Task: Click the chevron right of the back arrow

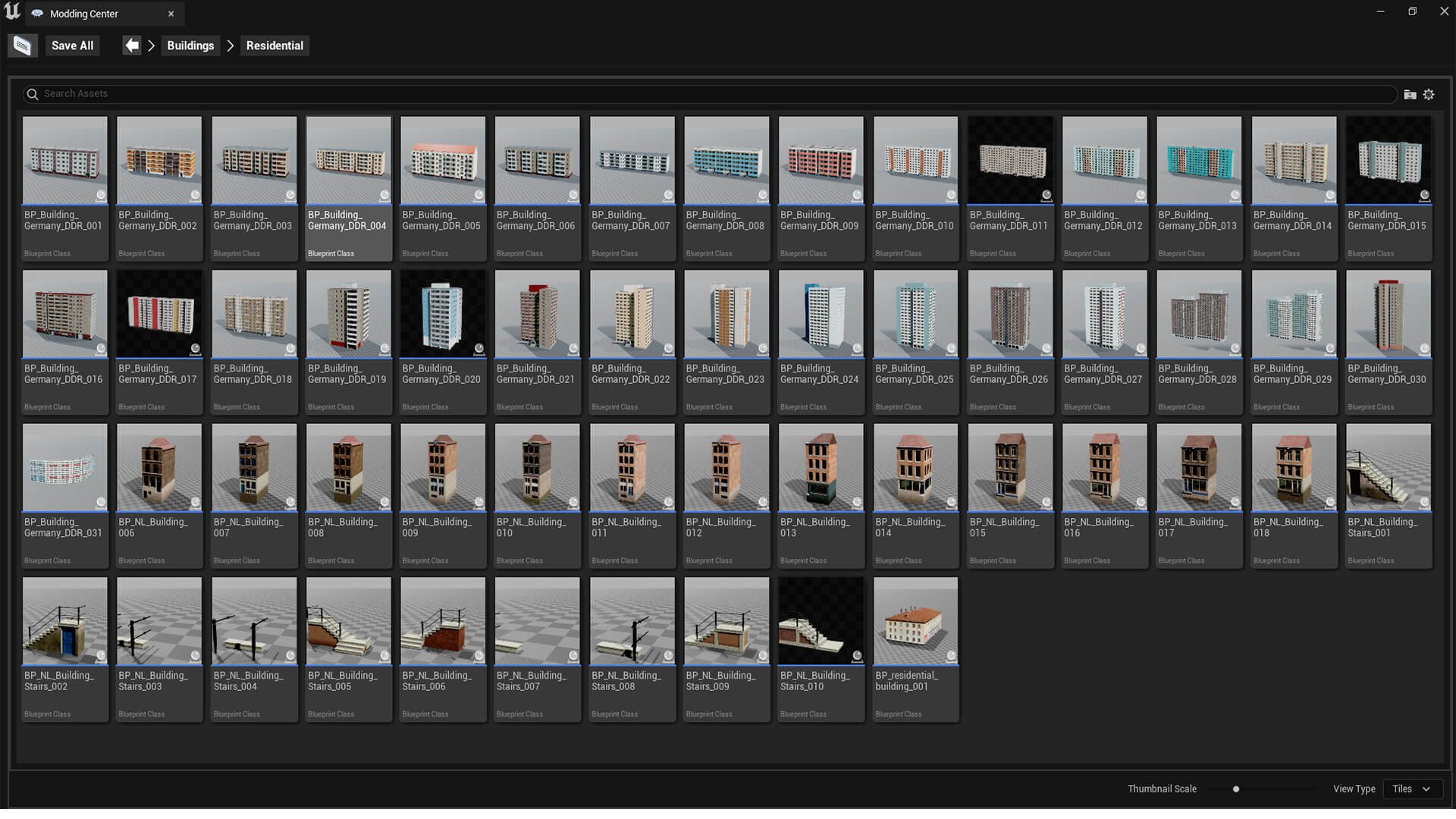Action: [x=151, y=45]
